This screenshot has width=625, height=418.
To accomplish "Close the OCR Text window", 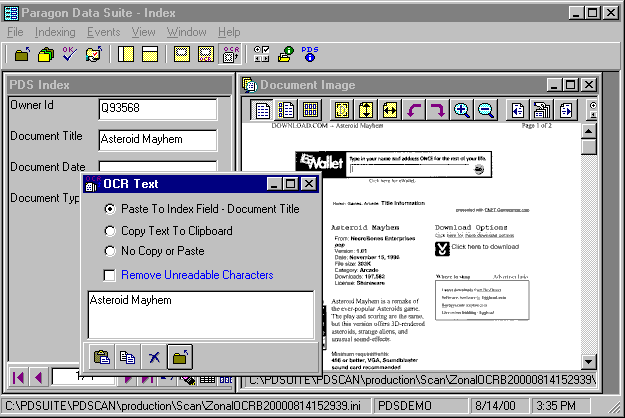I will click(x=309, y=184).
